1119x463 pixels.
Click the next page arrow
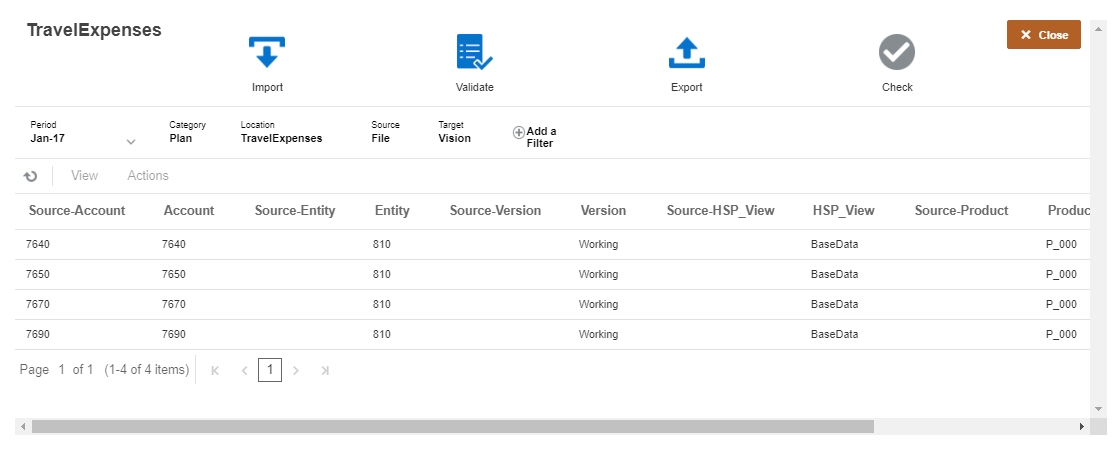296,370
